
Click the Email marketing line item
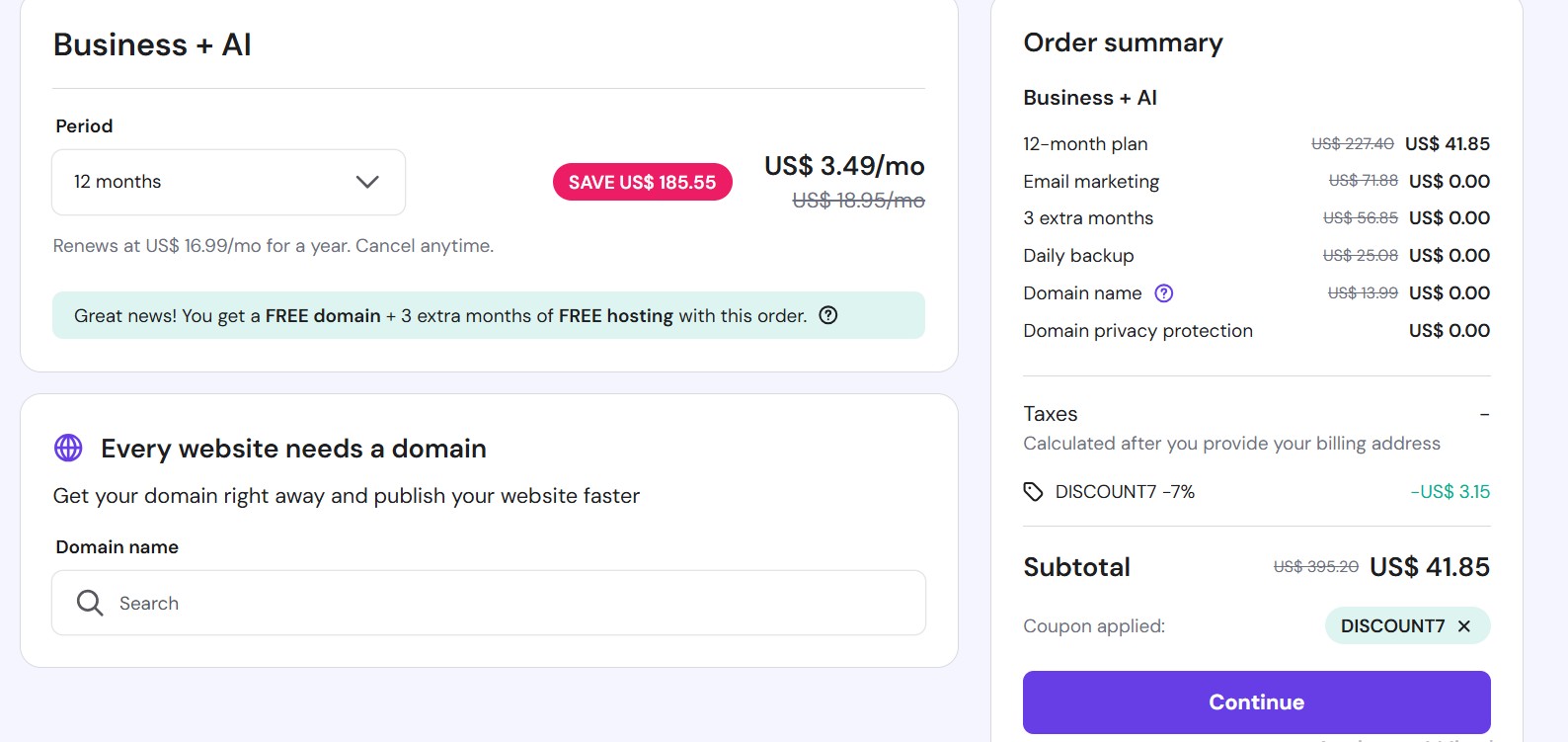coord(1091,182)
